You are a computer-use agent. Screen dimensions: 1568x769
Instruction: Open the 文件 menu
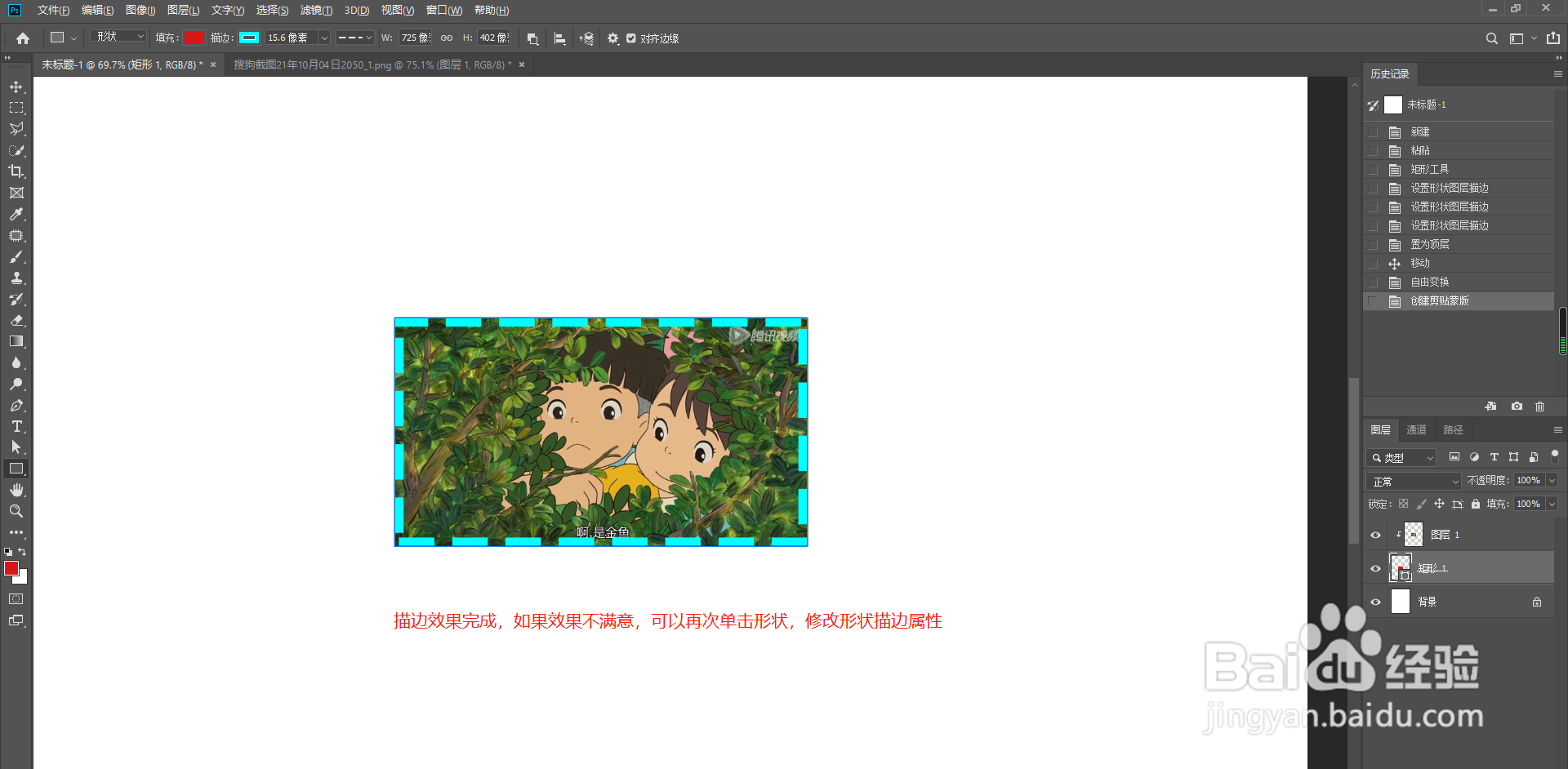(53, 11)
